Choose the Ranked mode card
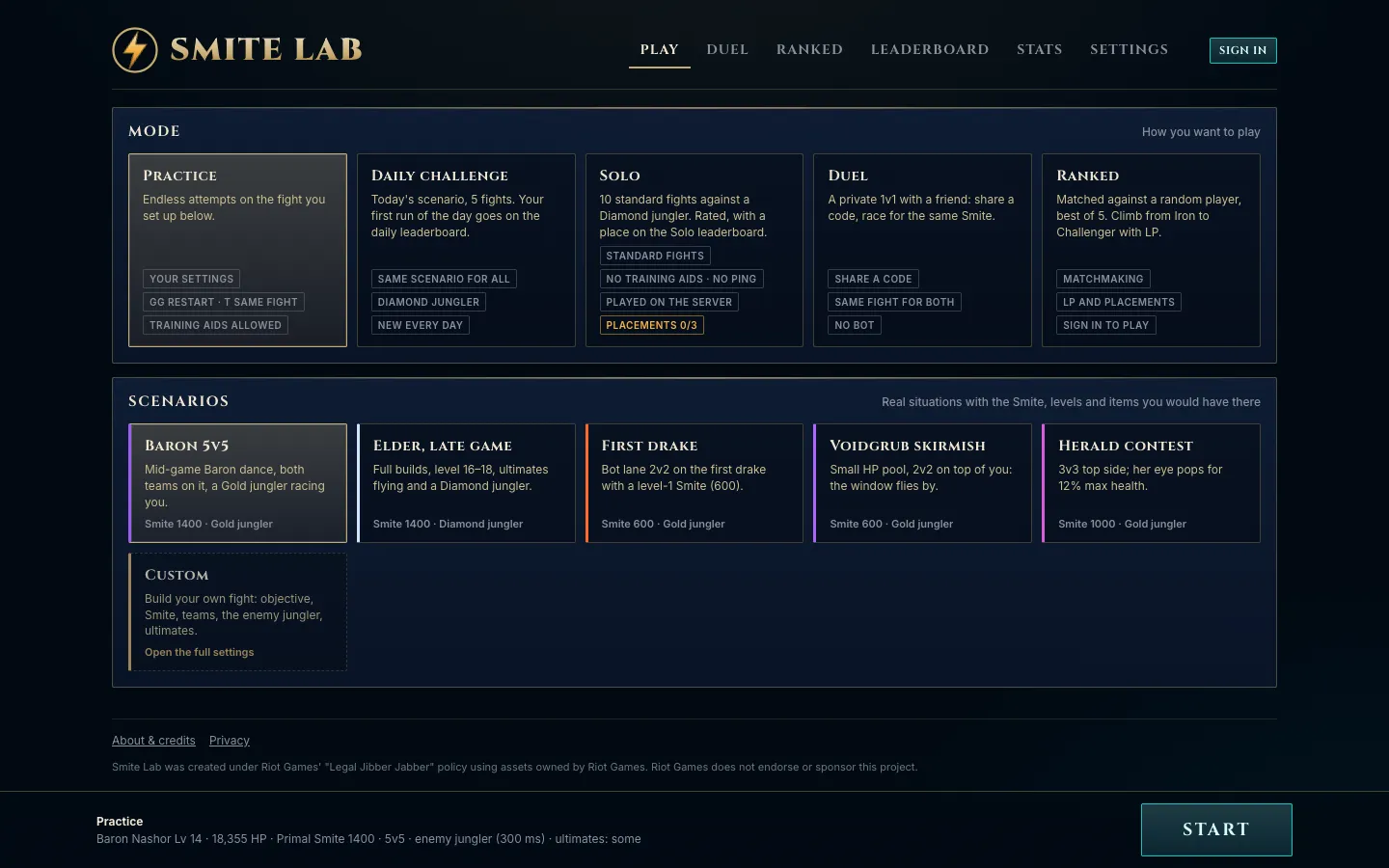 click(x=1151, y=250)
